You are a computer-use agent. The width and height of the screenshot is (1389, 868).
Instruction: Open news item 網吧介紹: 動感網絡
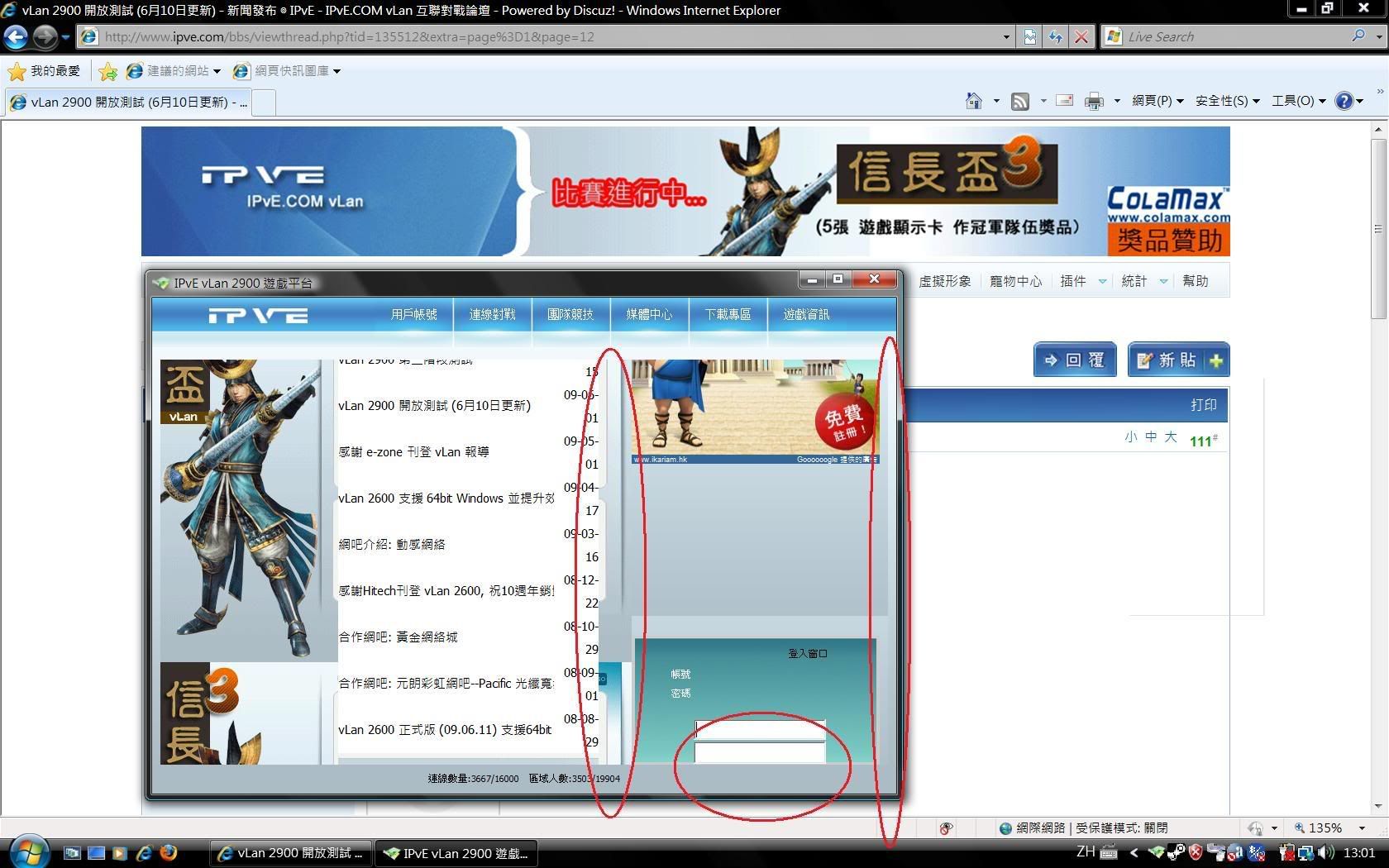392,545
